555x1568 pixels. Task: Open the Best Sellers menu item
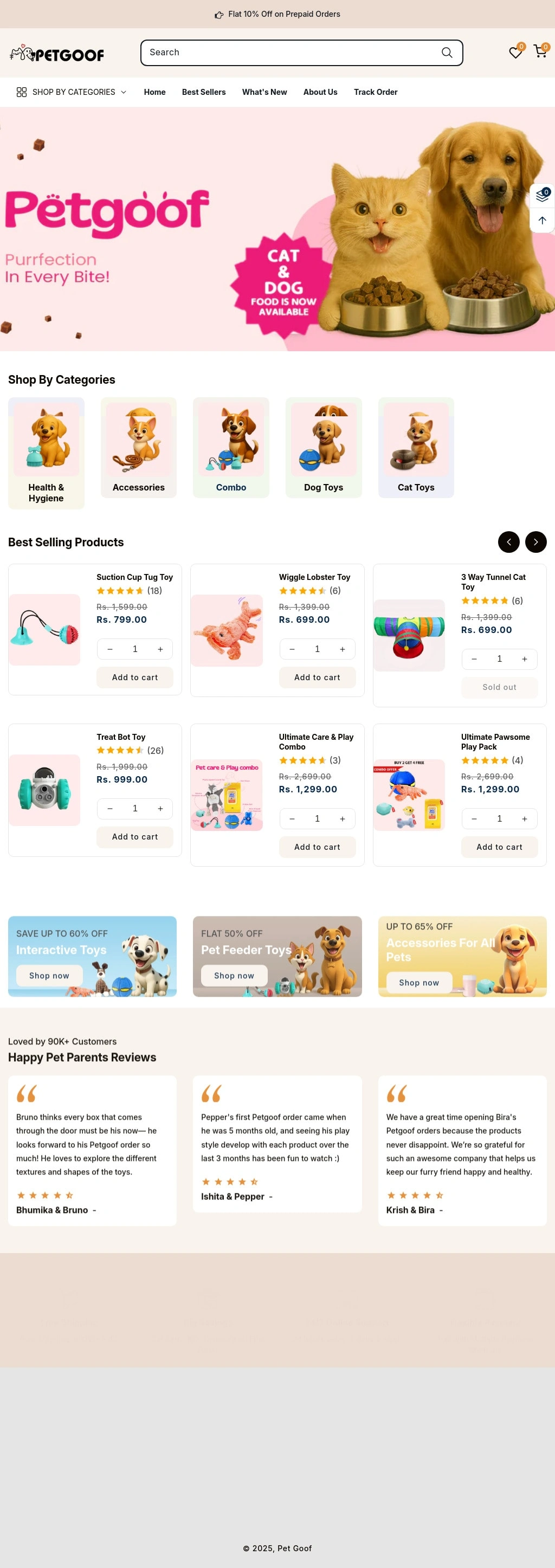click(203, 92)
